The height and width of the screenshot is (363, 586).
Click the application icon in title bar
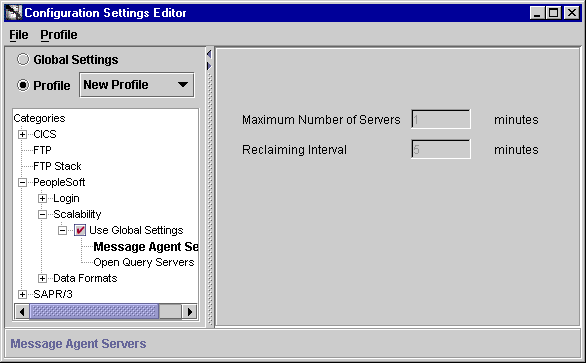click(13, 13)
